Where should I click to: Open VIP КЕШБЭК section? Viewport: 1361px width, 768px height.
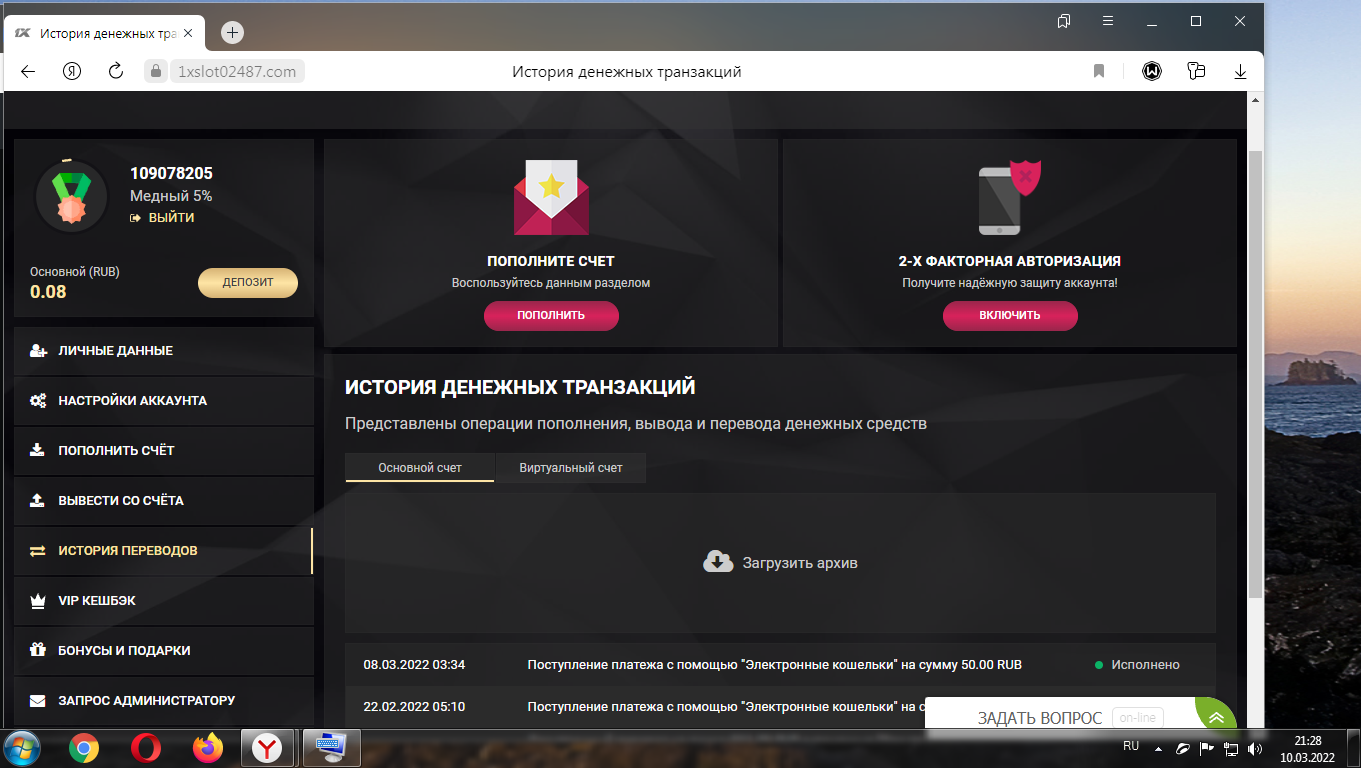point(164,601)
